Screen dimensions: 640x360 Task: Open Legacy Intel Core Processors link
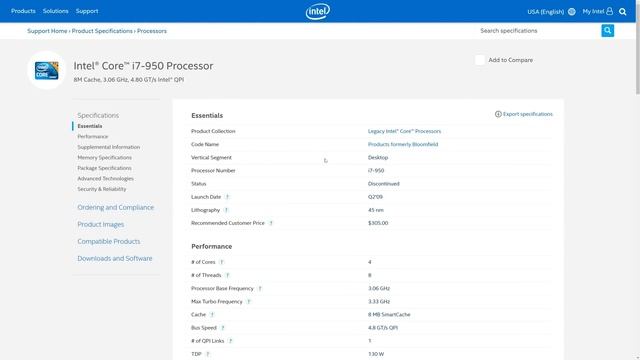pos(404,131)
